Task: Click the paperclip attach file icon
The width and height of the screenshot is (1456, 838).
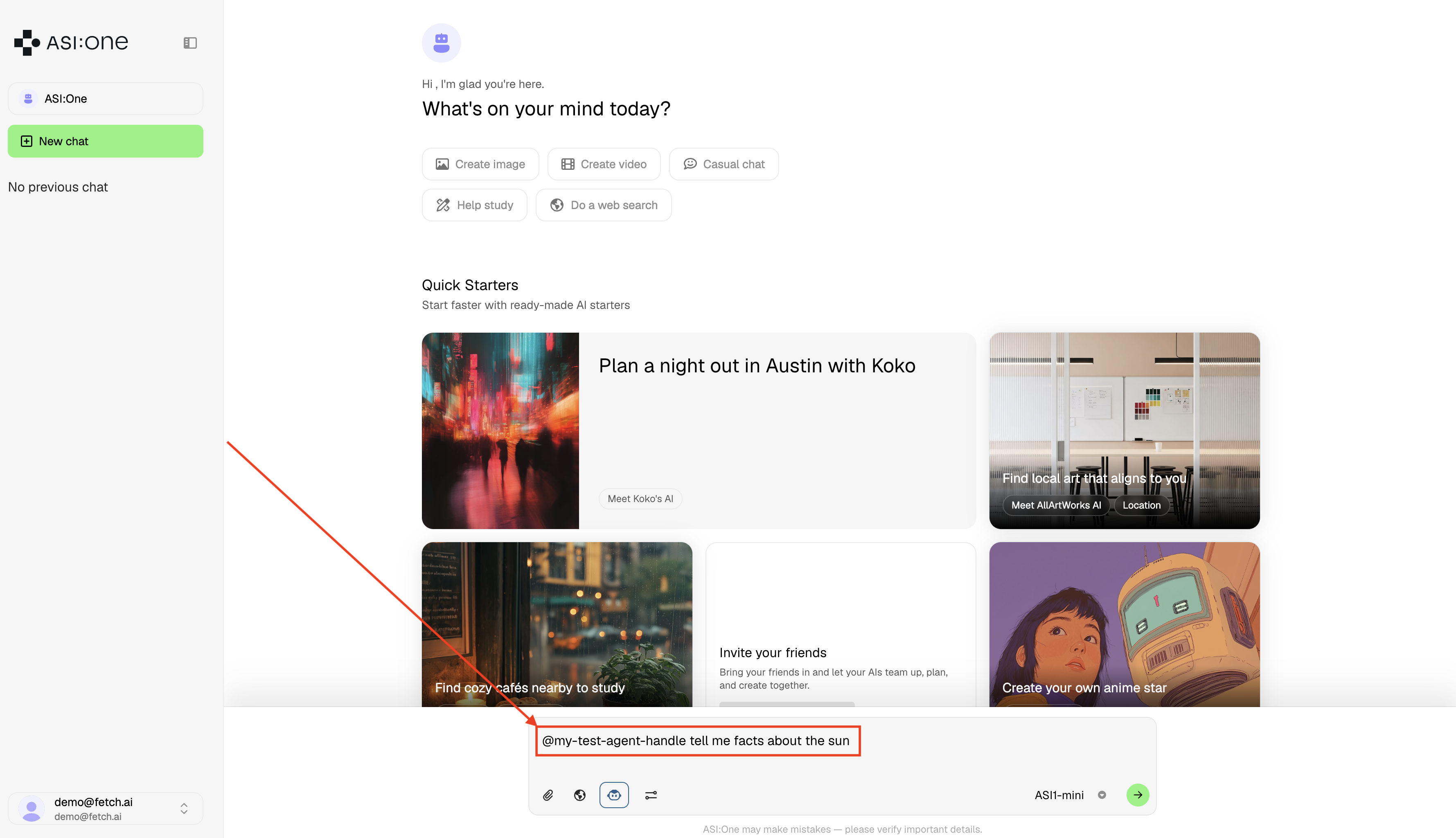Action: 548,795
